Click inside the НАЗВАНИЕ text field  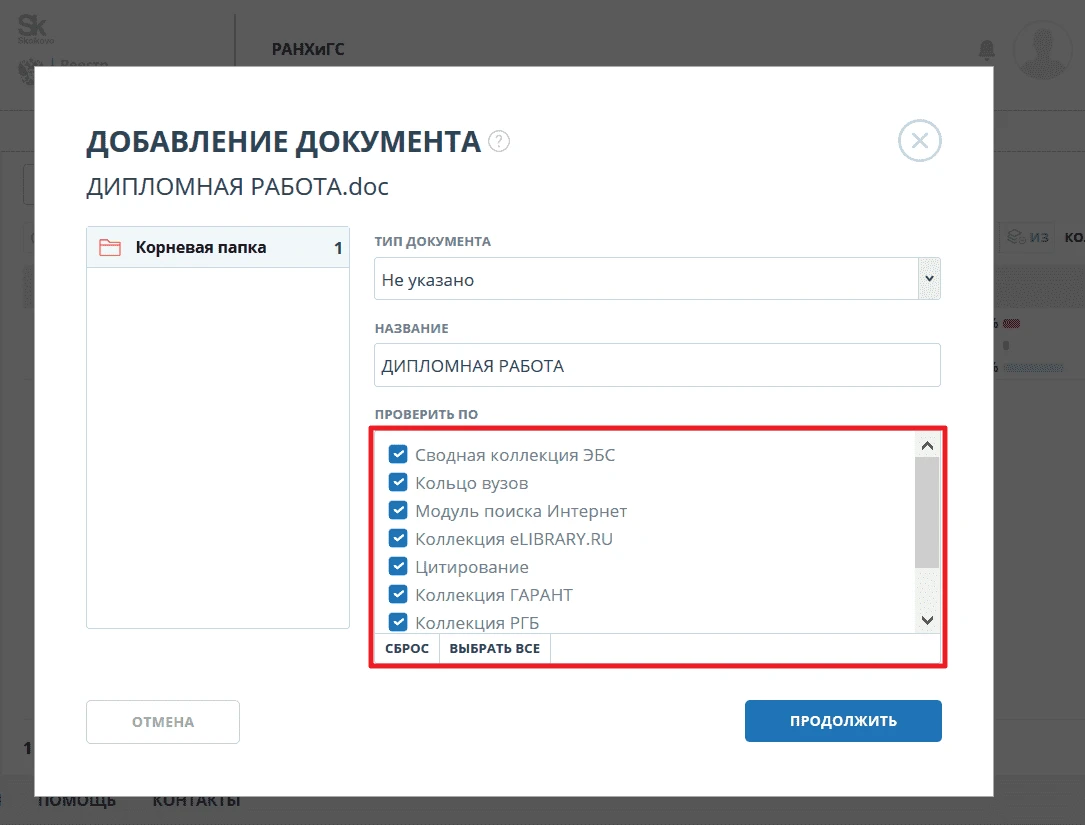click(x=657, y=365)
